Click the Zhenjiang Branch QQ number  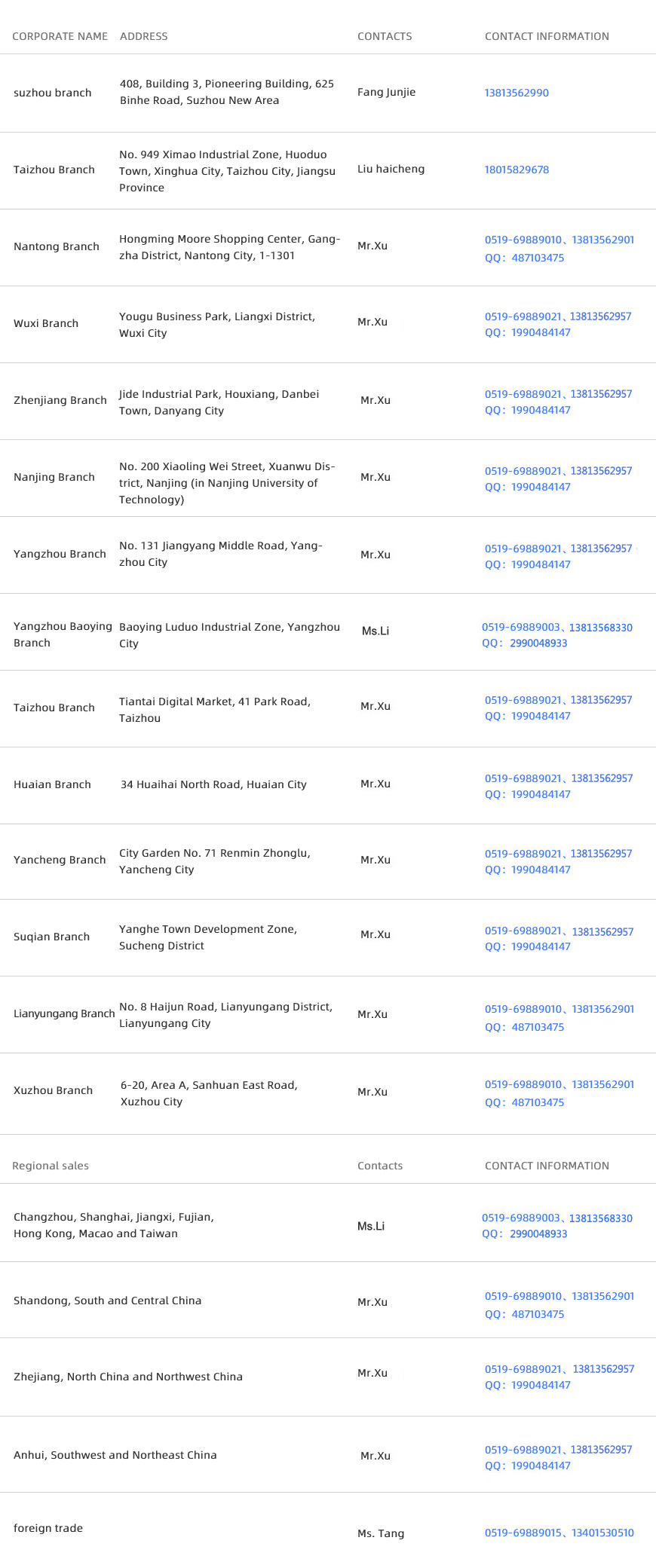click(528, 411)
